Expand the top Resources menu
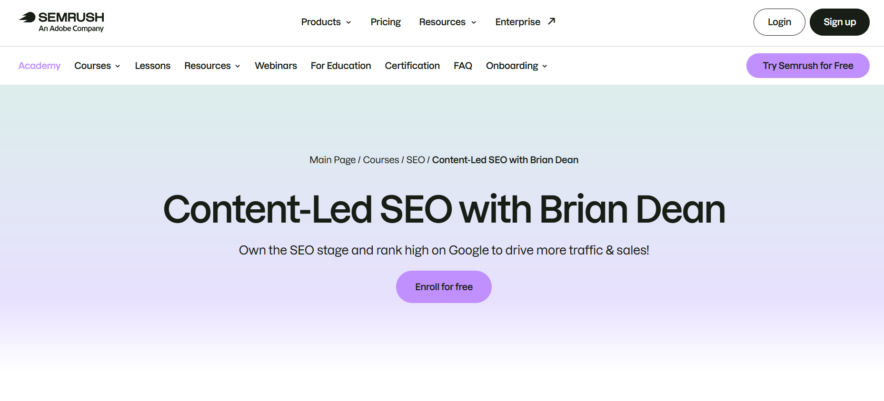Viewport: 884px width, 401px height. coord(448,22)
